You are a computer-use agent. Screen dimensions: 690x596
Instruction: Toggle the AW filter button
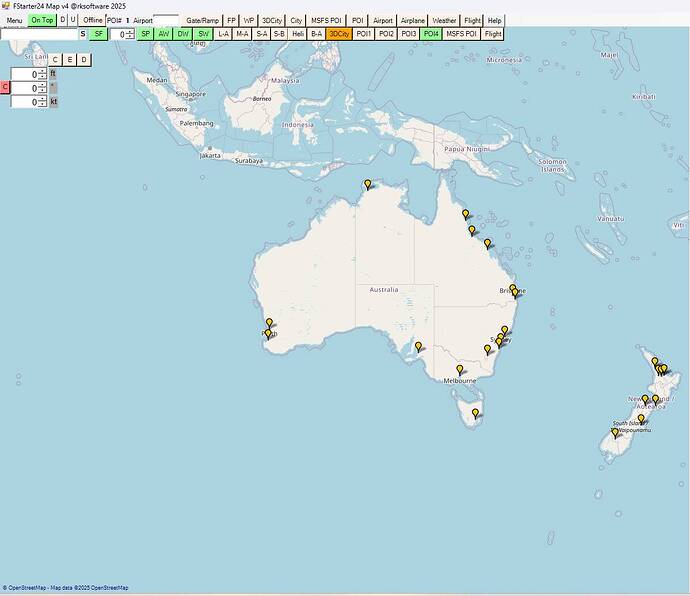pyautogui.click(x=163, y=34)
